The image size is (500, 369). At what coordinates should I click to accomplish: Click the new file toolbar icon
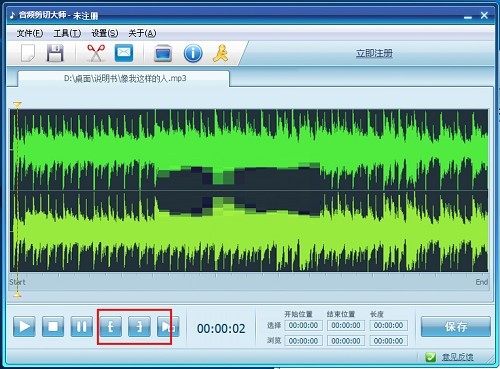pyautogui.click(x=28, y=53)
